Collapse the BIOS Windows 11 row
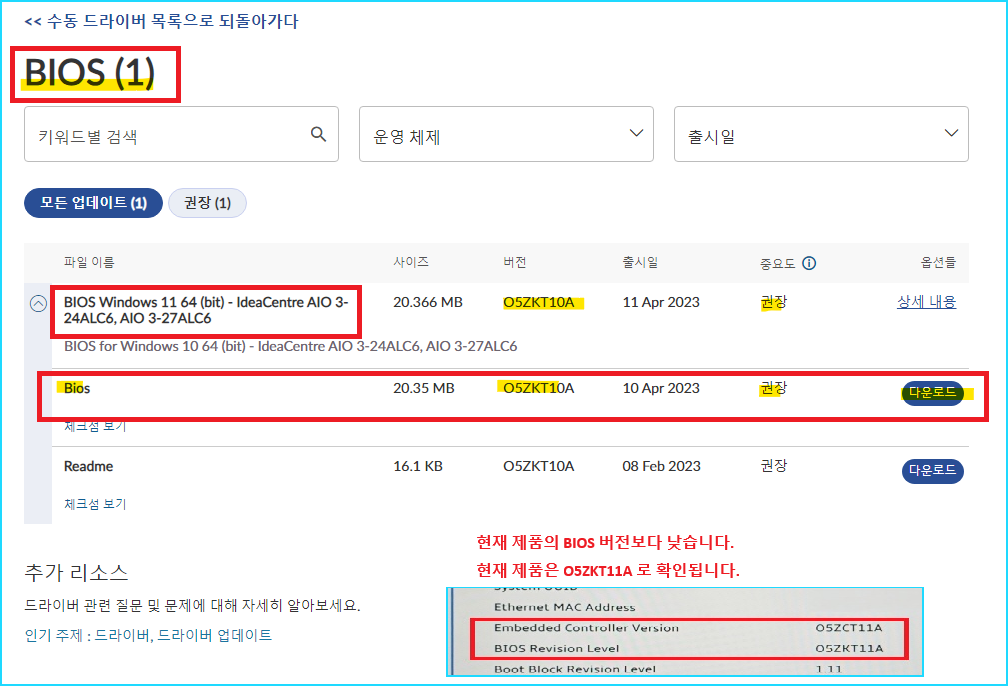The width and height of the screenshot is (1008, 686). 39,303
